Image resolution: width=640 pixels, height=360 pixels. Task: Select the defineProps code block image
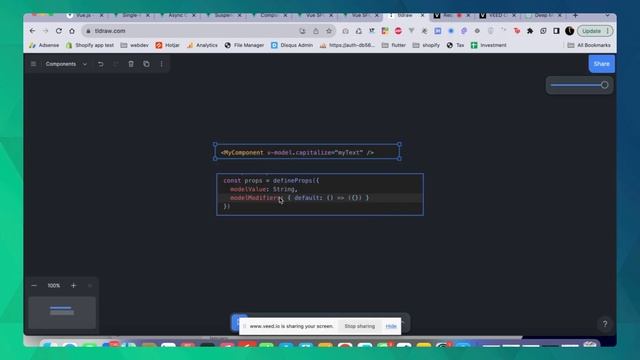[x=320, y=194]
